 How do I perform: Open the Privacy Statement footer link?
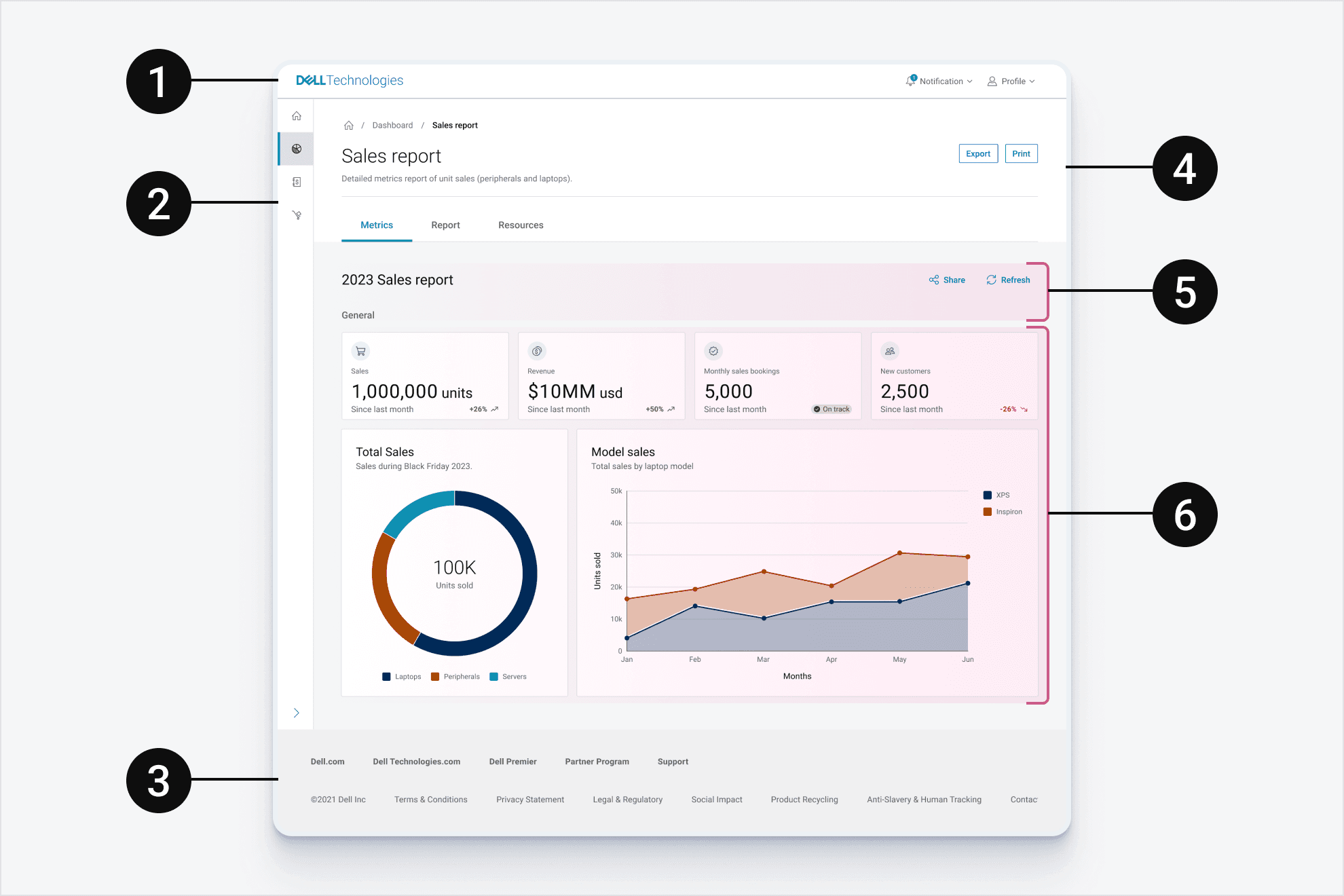(x=530, y=800)
